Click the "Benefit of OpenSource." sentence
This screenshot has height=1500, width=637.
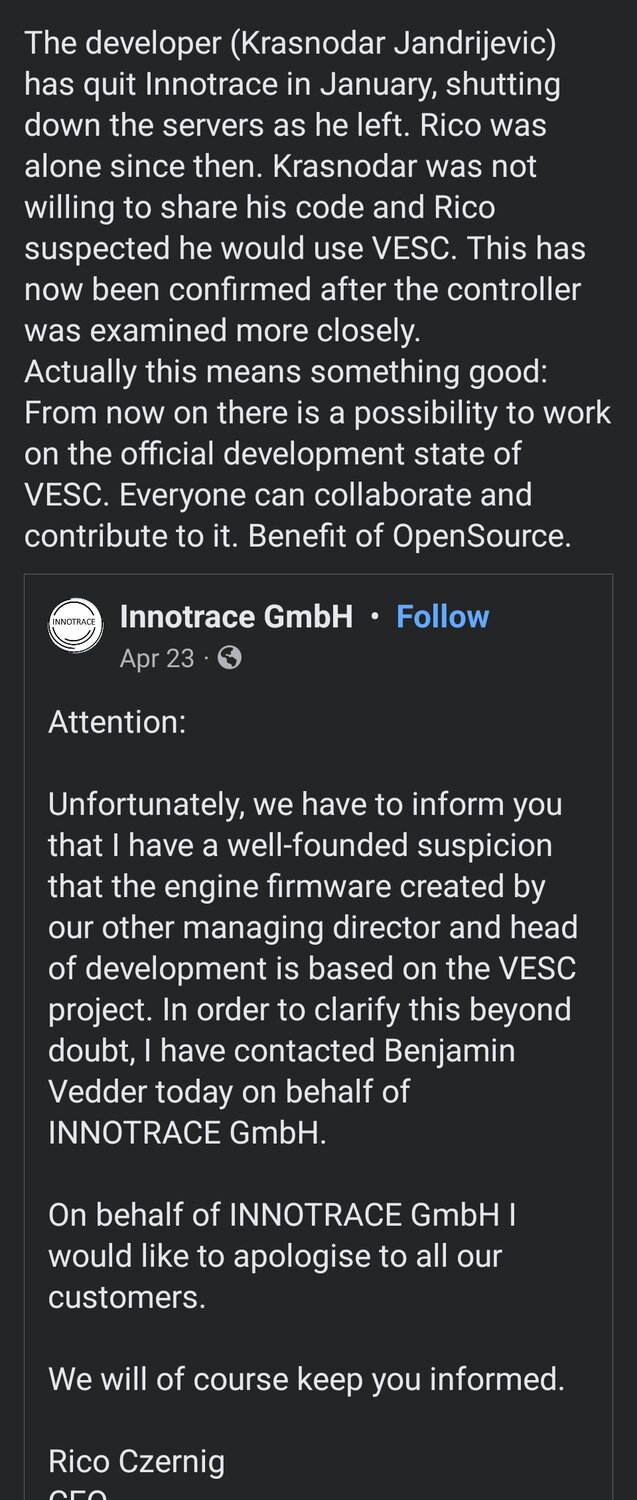(x=410, y=535)
